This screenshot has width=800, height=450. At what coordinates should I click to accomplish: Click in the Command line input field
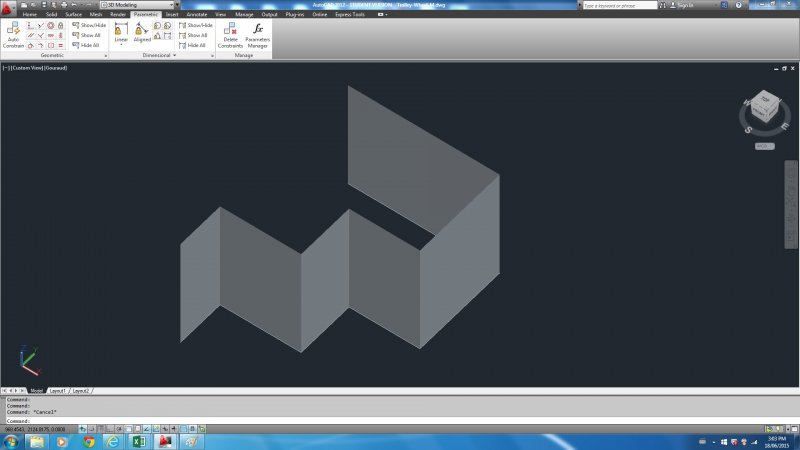coord(403,421)
